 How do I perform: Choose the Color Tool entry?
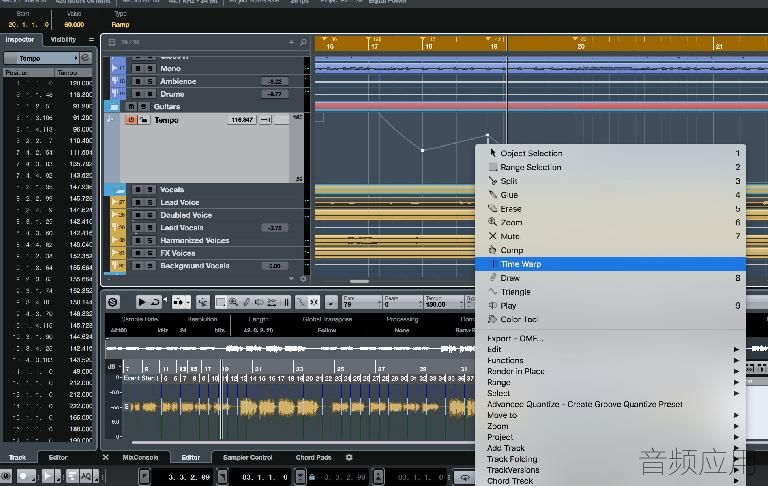point(610,319)
